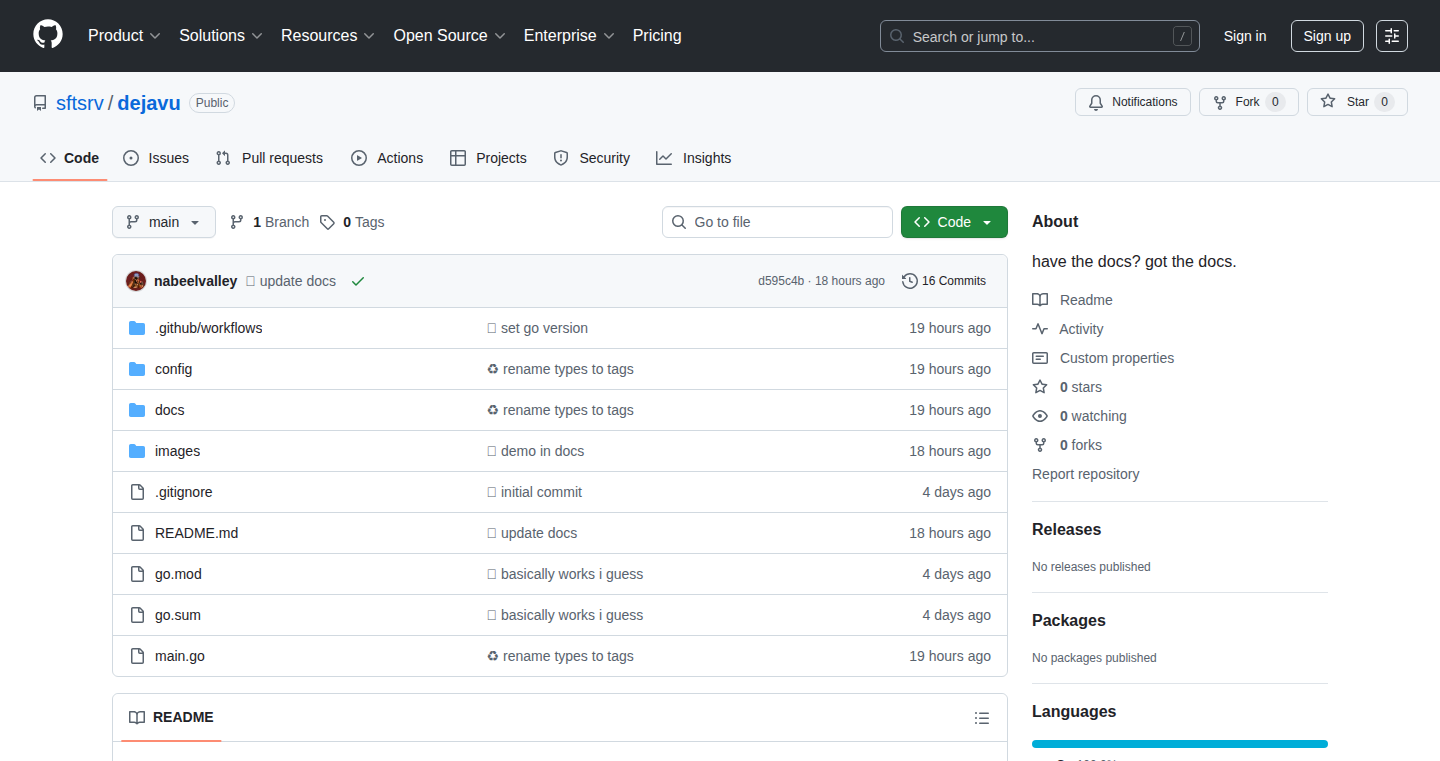Click the file icon for README.md
This screenshot has height=761, width=1440.
pyautogui.click(x=137, y=533)
